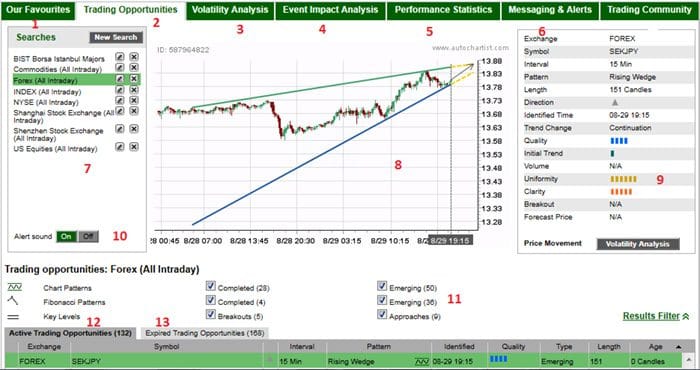Screen dimensions: 700x370
Task: Click chart pattern icon in SEKJPY row
Action: 421,361
